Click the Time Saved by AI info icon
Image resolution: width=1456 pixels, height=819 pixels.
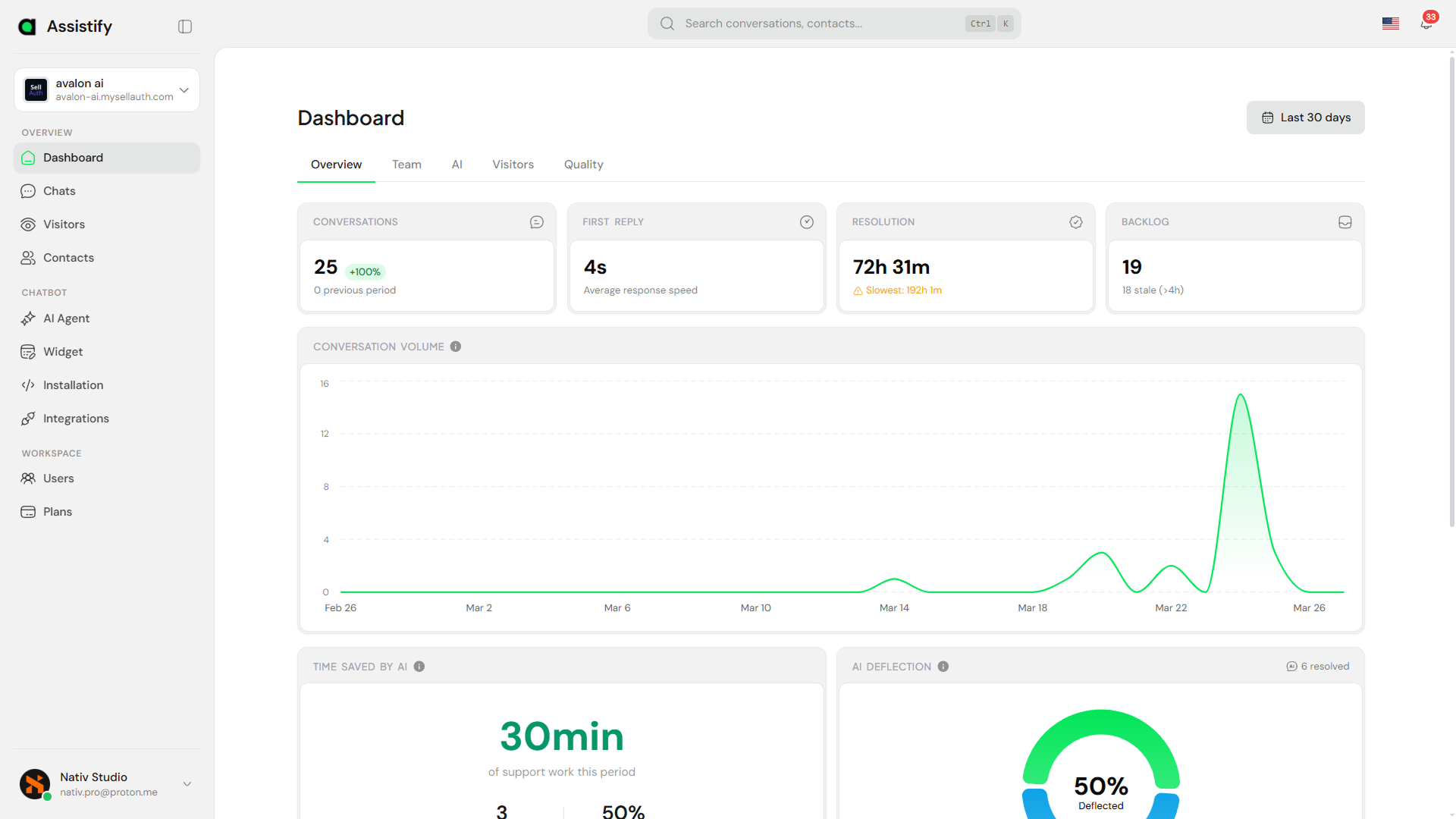coord(419,667)
